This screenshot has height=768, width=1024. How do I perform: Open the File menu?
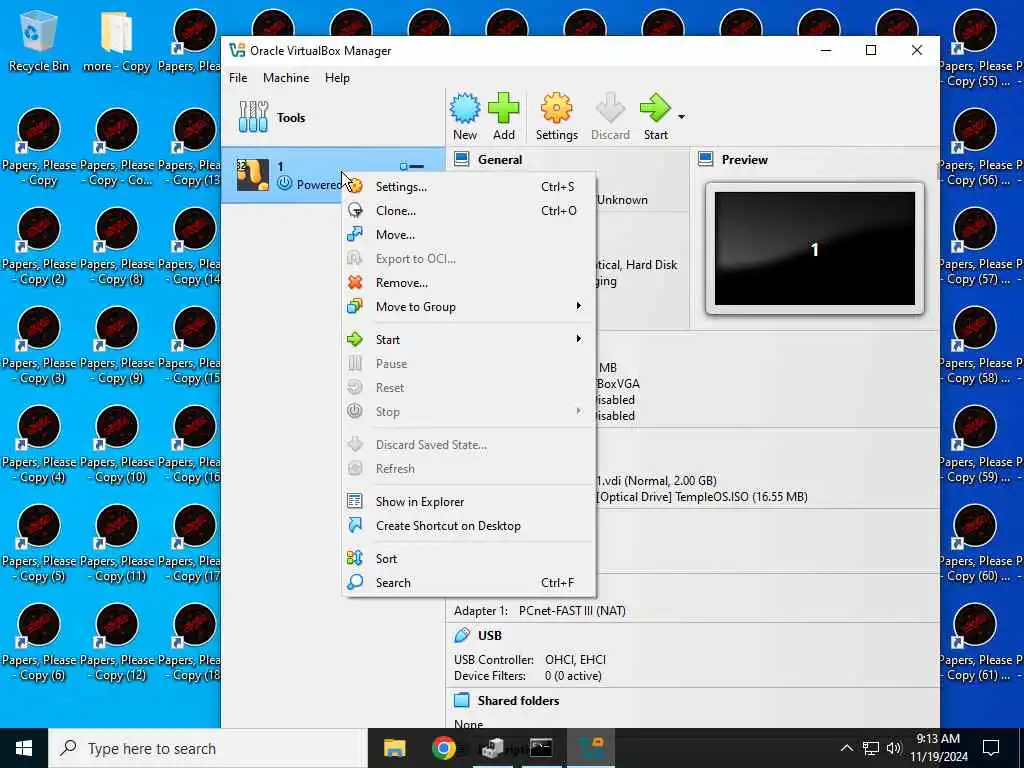[238, 78]
